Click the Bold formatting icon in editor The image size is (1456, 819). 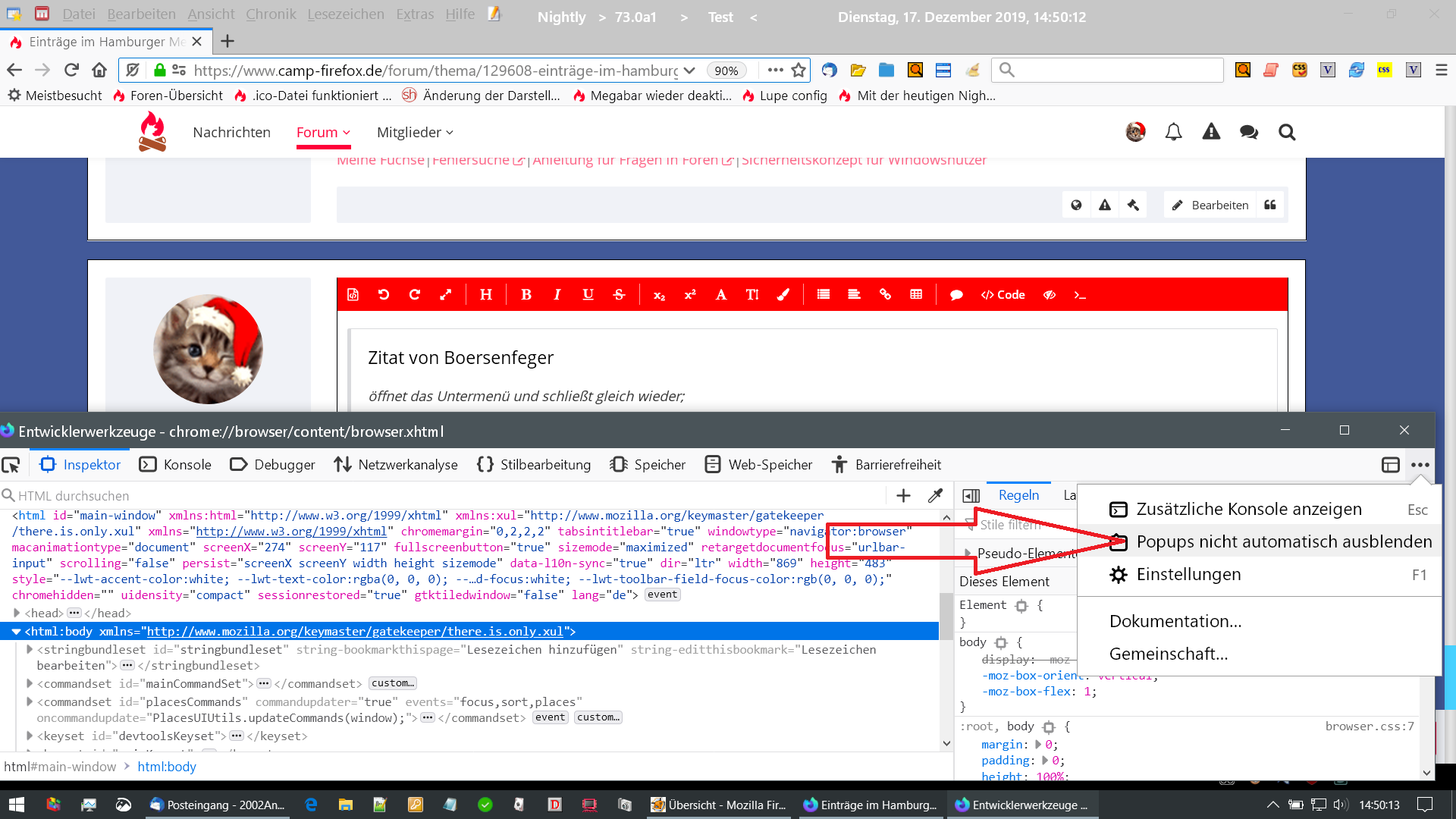tap(526, 295)
